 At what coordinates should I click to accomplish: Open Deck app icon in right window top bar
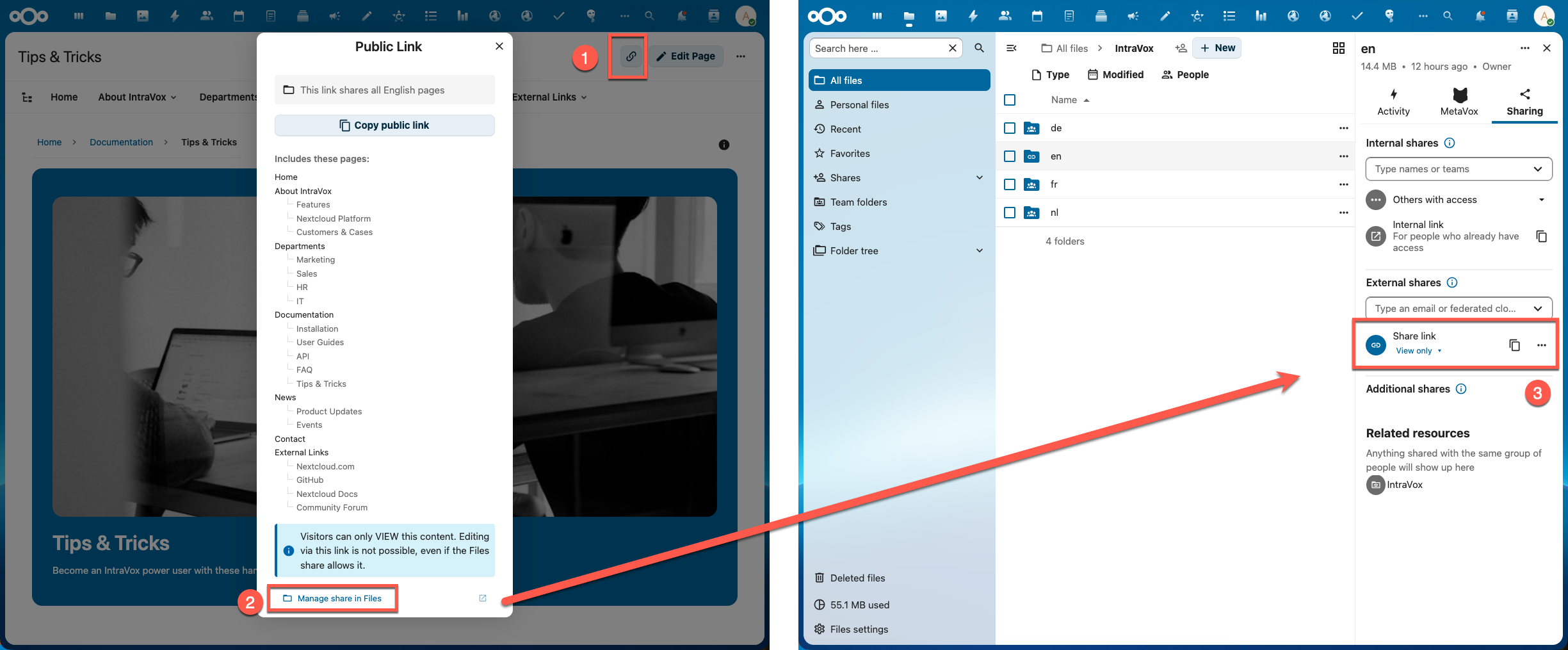tap(1101, 16)
